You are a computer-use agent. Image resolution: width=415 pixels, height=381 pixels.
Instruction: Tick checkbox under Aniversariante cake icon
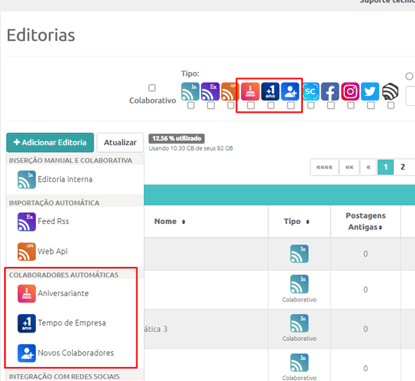pyautogui.click(x=251, y=105)
